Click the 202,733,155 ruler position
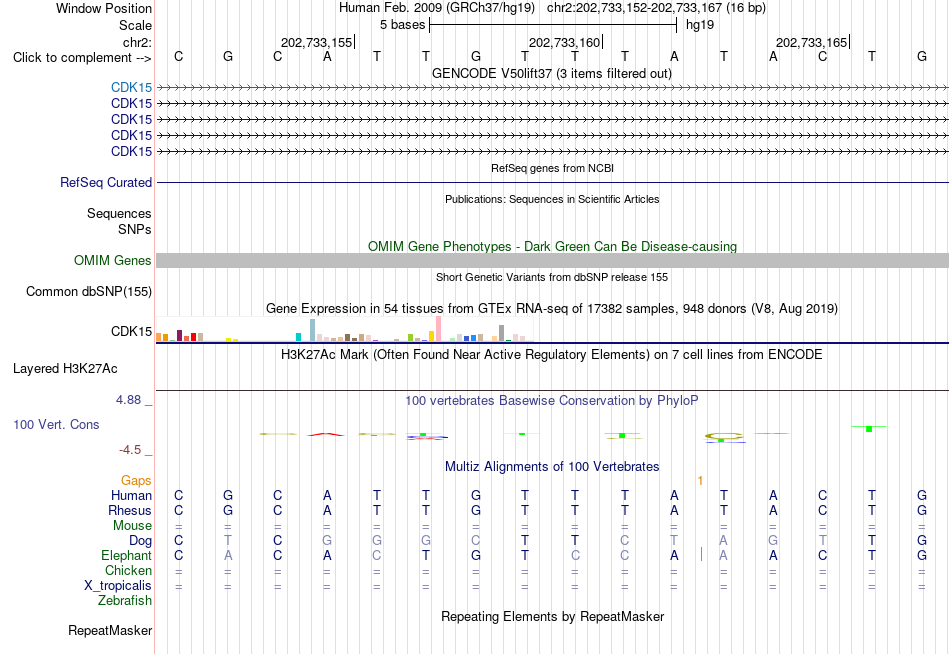Screen dimensions: 950x654 316,42
